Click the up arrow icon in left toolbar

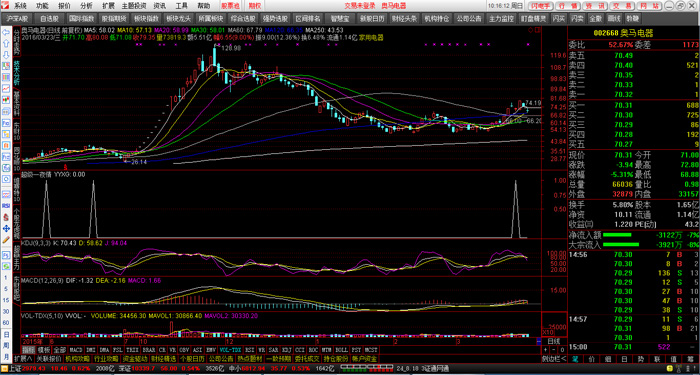[x=6, y=43]
